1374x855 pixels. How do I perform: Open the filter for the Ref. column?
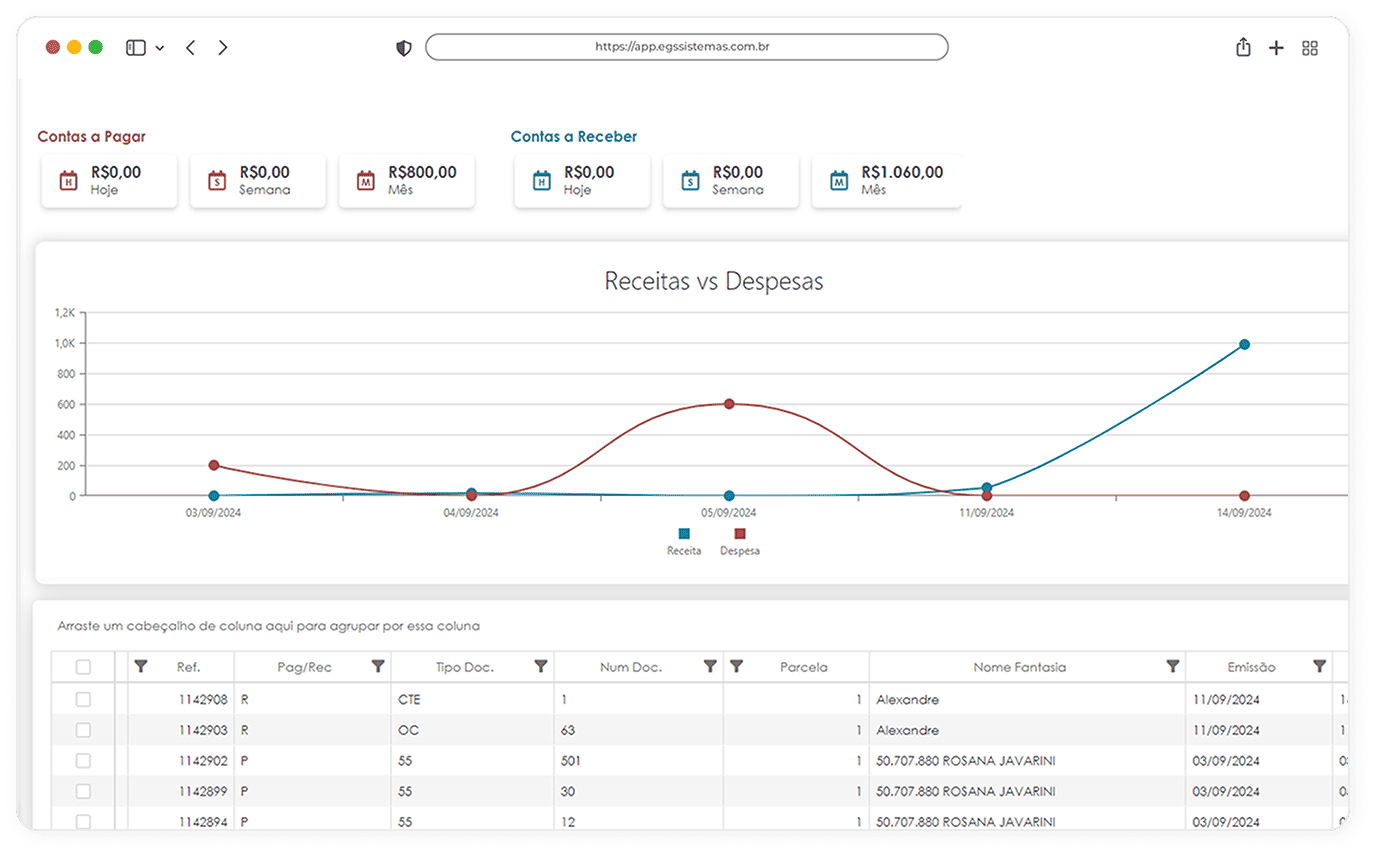click(141, 666)
